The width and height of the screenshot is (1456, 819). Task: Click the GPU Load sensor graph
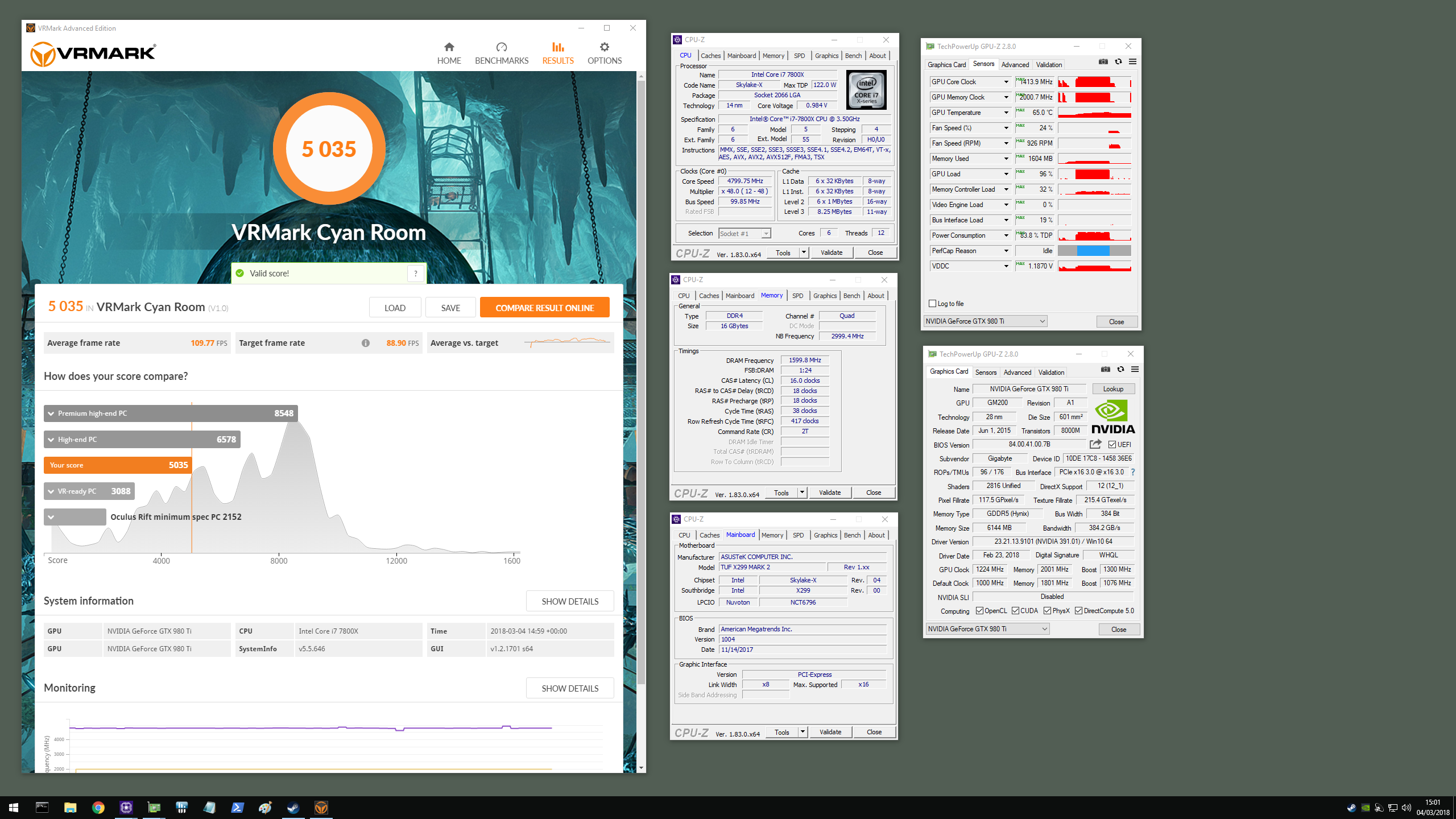pos(1094,174)
